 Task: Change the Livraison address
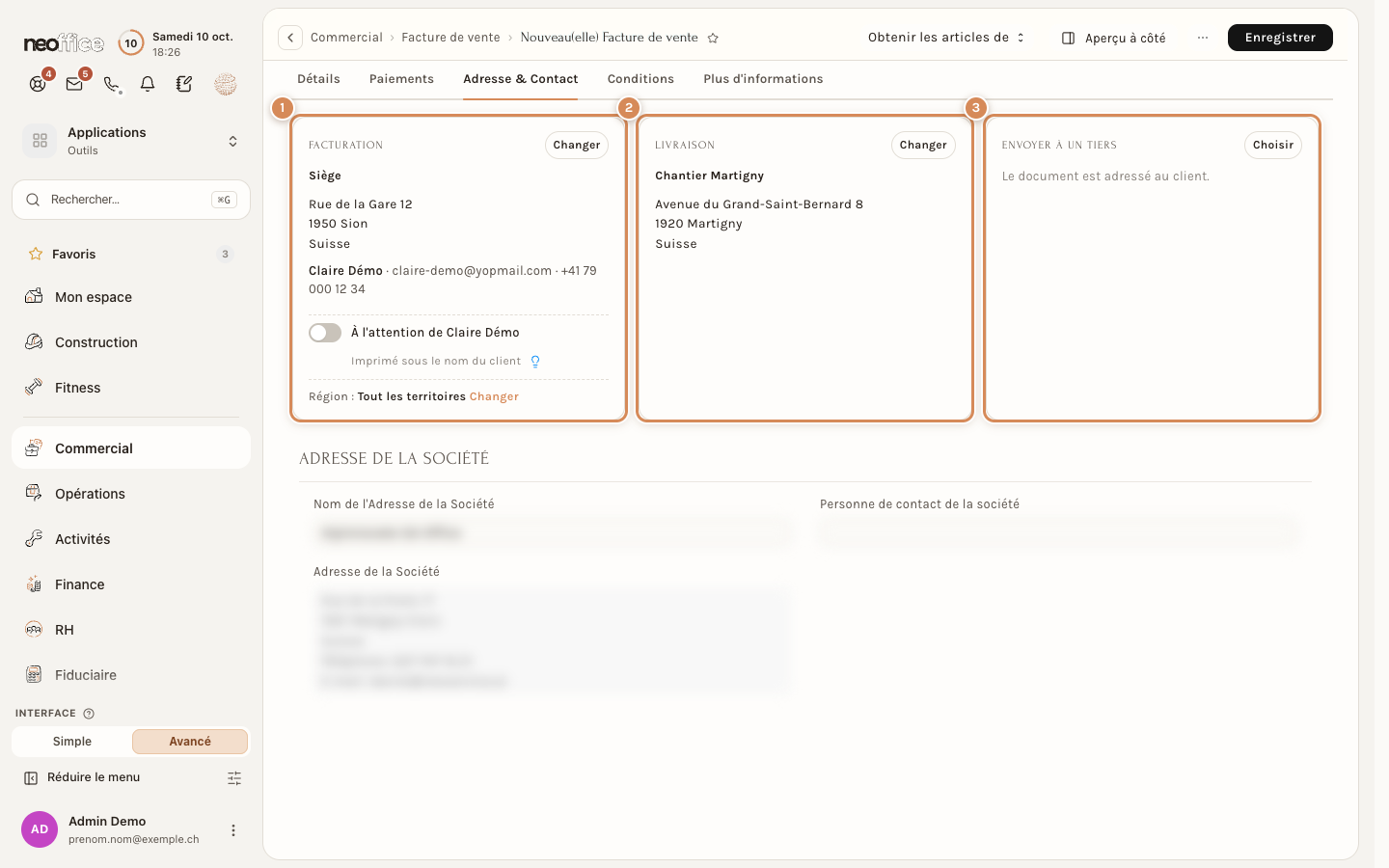click(x=923, y=145)
